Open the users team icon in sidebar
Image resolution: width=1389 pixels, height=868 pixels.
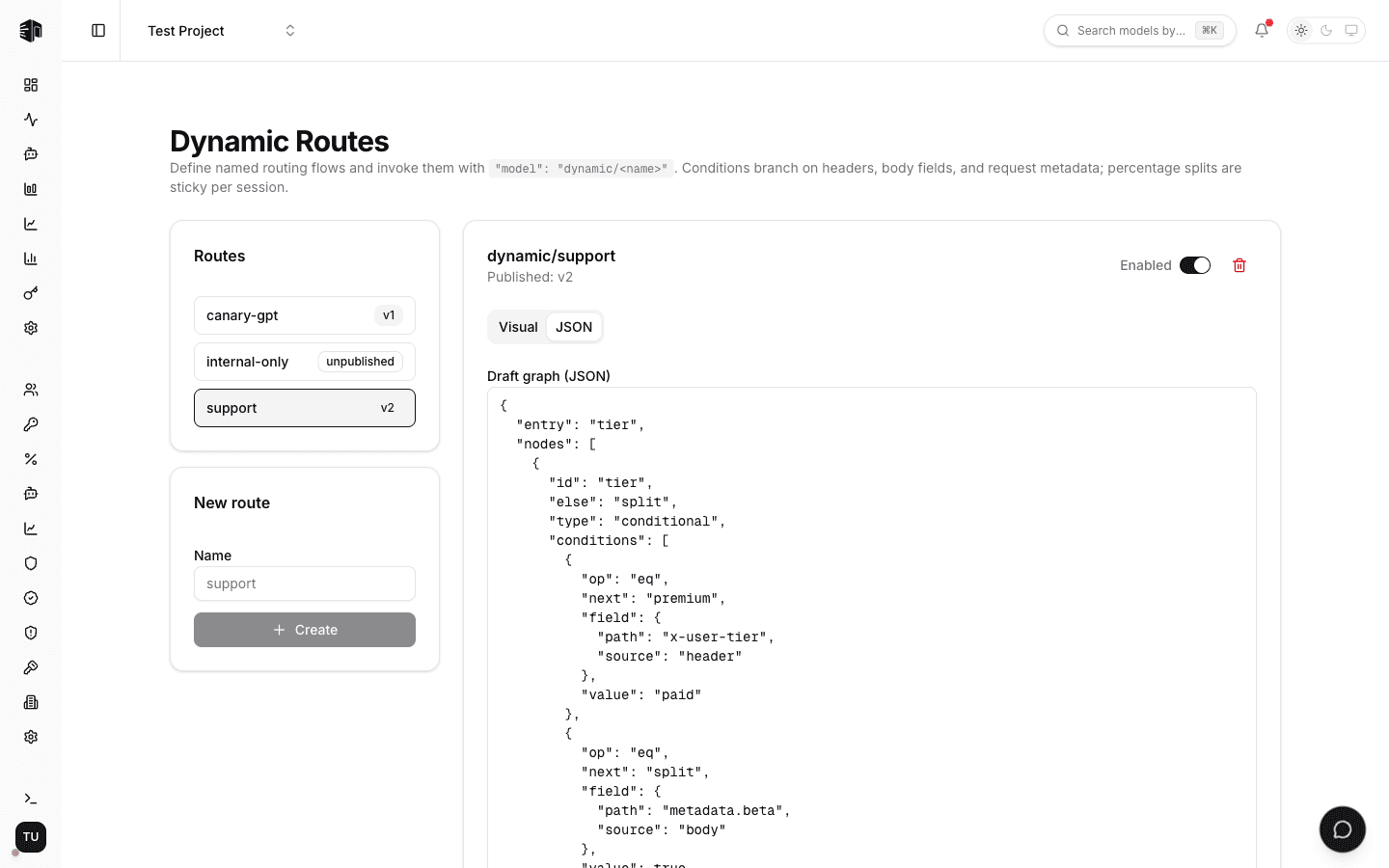pyautogui.click(x=31, y=390)
